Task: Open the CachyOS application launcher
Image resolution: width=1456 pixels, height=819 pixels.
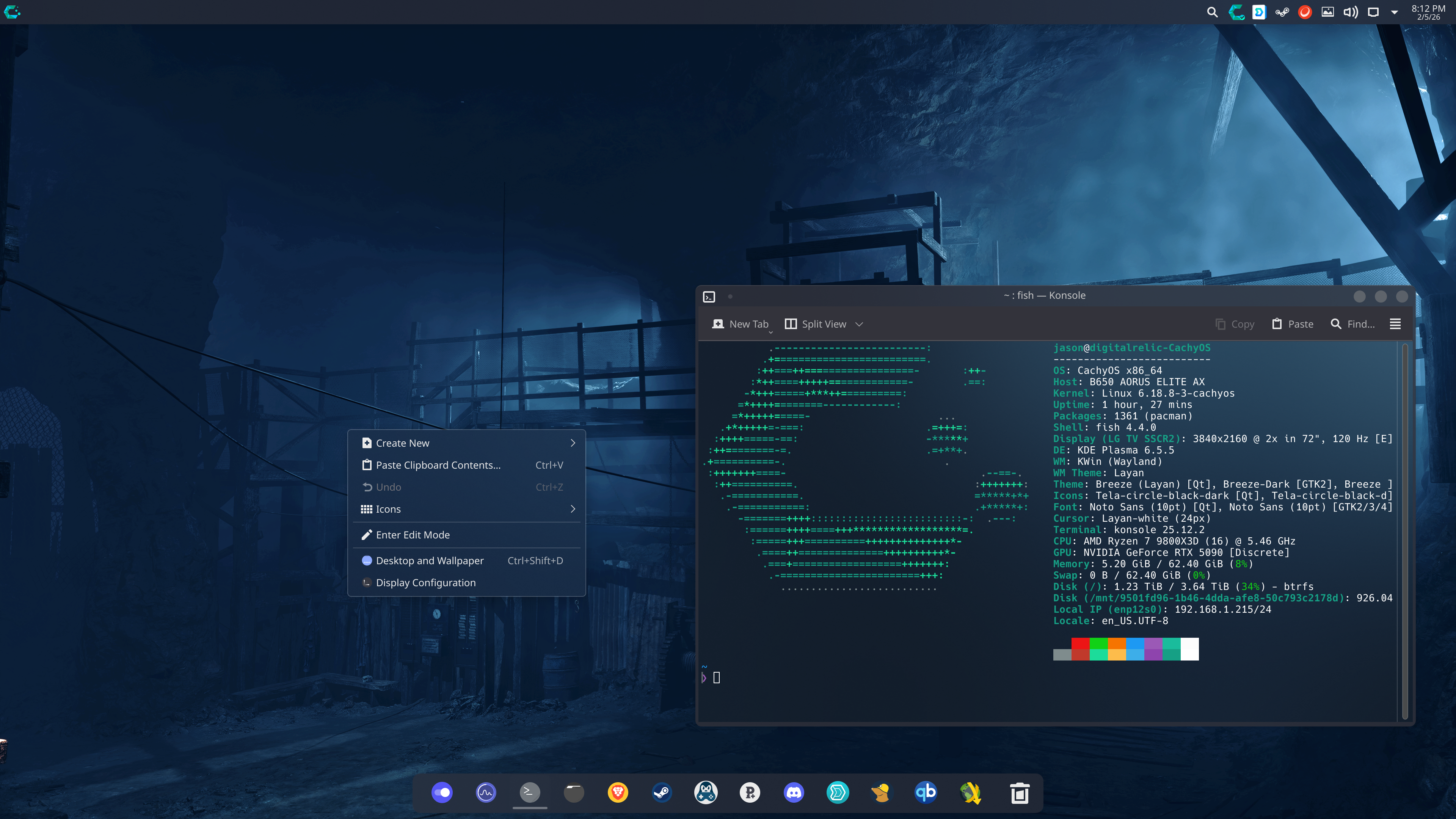Action: click(x=12, y=12)
